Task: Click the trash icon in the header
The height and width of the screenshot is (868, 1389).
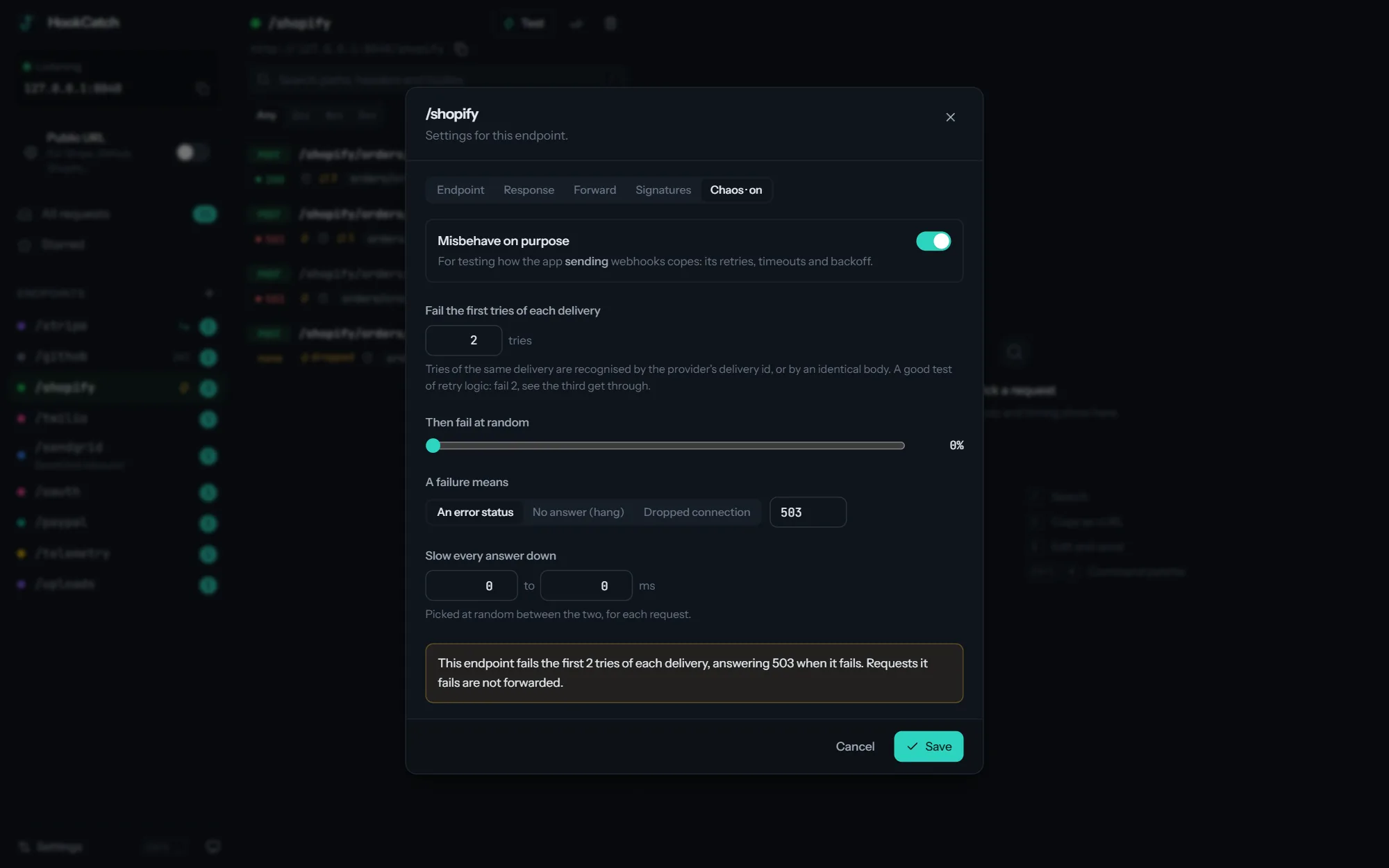Action: tap(610, 24)
